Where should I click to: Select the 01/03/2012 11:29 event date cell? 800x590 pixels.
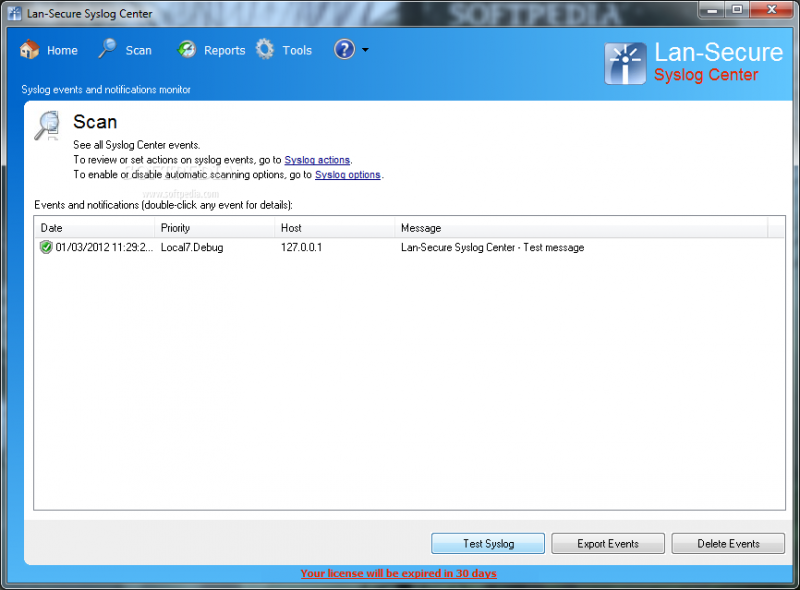click(104, 248)
